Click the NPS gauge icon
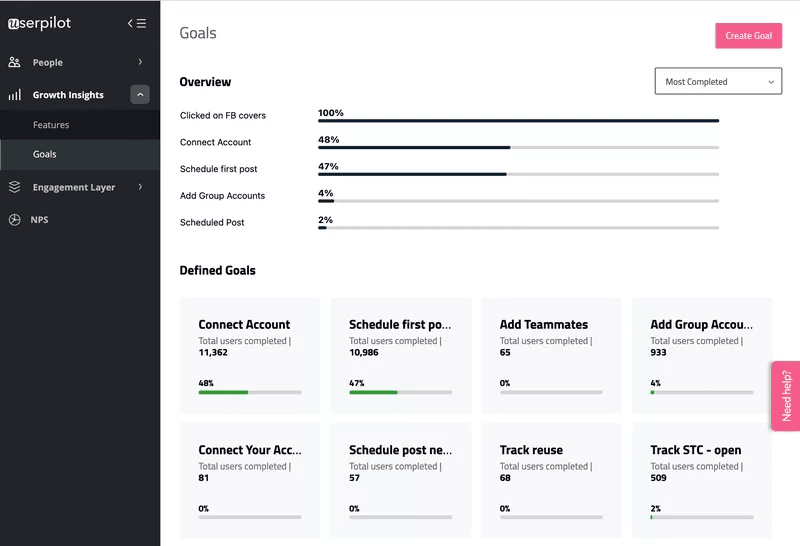Screen dimensions: 800x546 (x=14, y=219)
